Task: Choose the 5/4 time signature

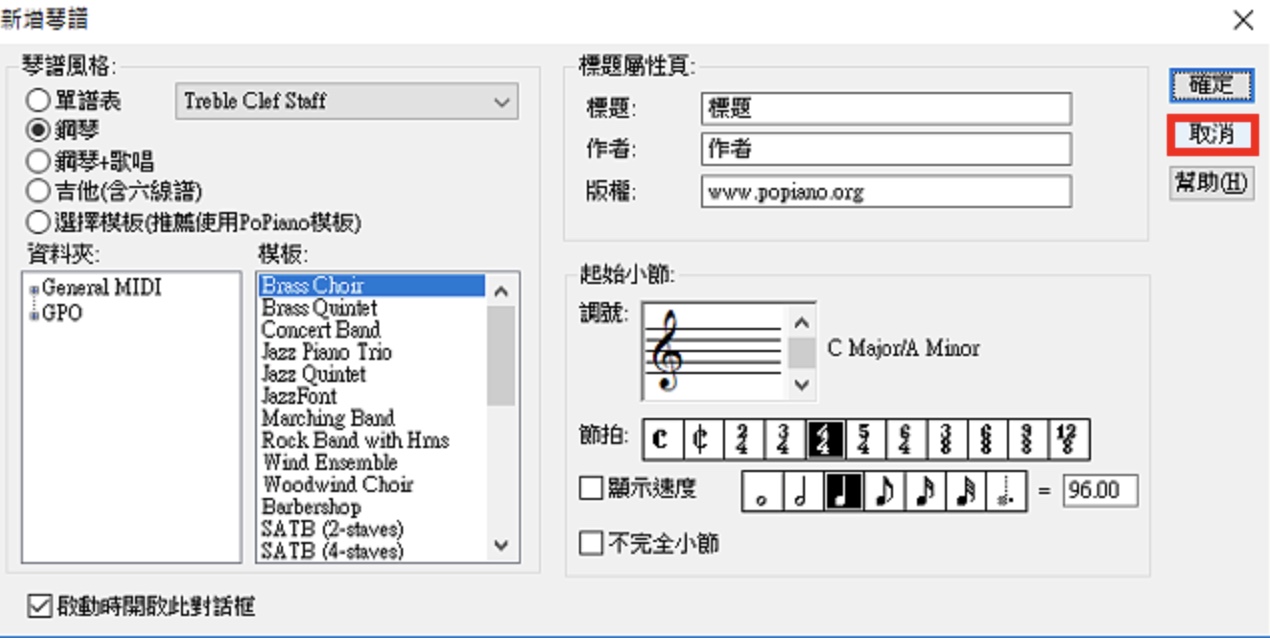Action: click(866, 439)
